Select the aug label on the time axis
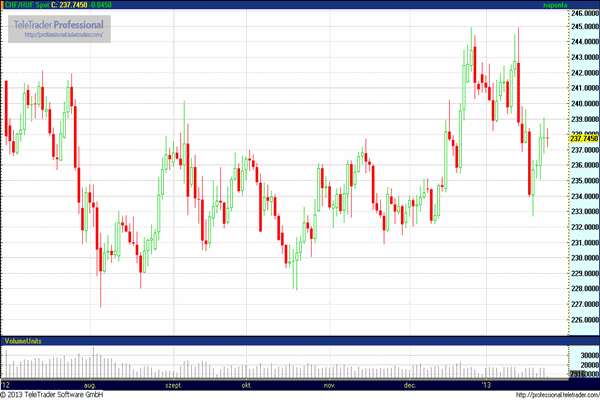Viewport: 600px width, 400px height. pyautogui.click(x=89, y=384)
